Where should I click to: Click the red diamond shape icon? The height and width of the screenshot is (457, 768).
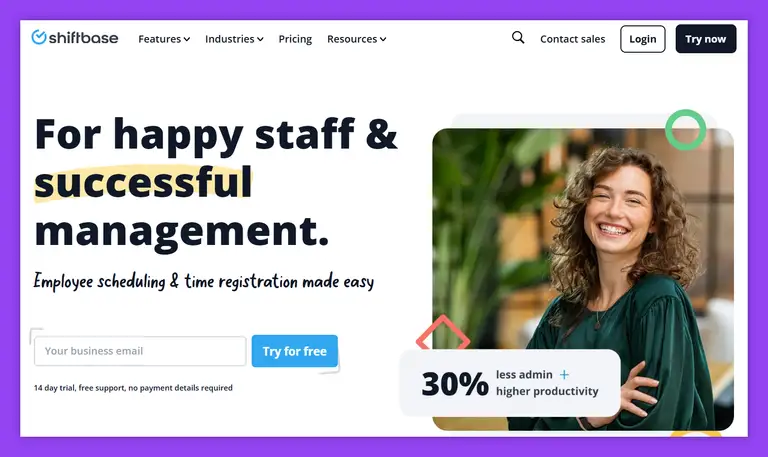tap(443, 333)
